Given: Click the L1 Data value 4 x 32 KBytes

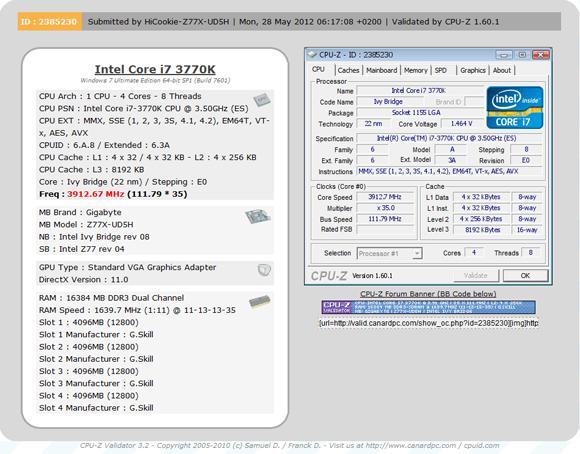Looking at the screenshot, I should [x=481, y=197].
